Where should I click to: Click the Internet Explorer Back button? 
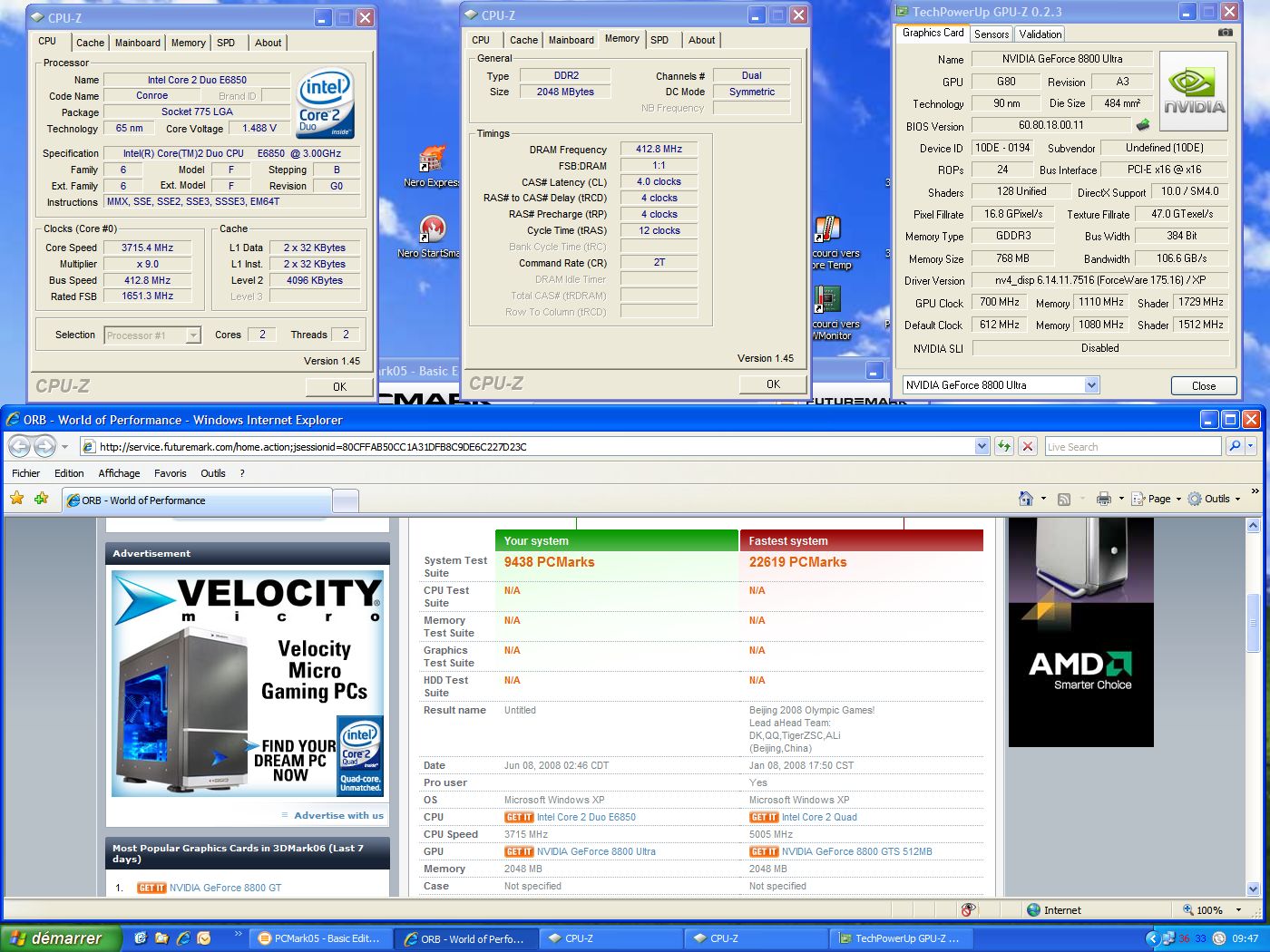(20, 446)
